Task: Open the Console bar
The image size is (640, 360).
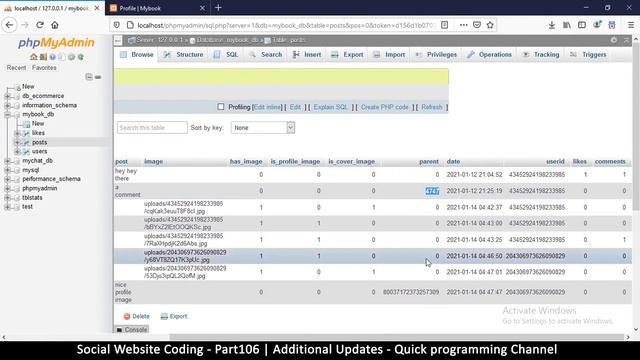Action: click(x=132, y=329)
